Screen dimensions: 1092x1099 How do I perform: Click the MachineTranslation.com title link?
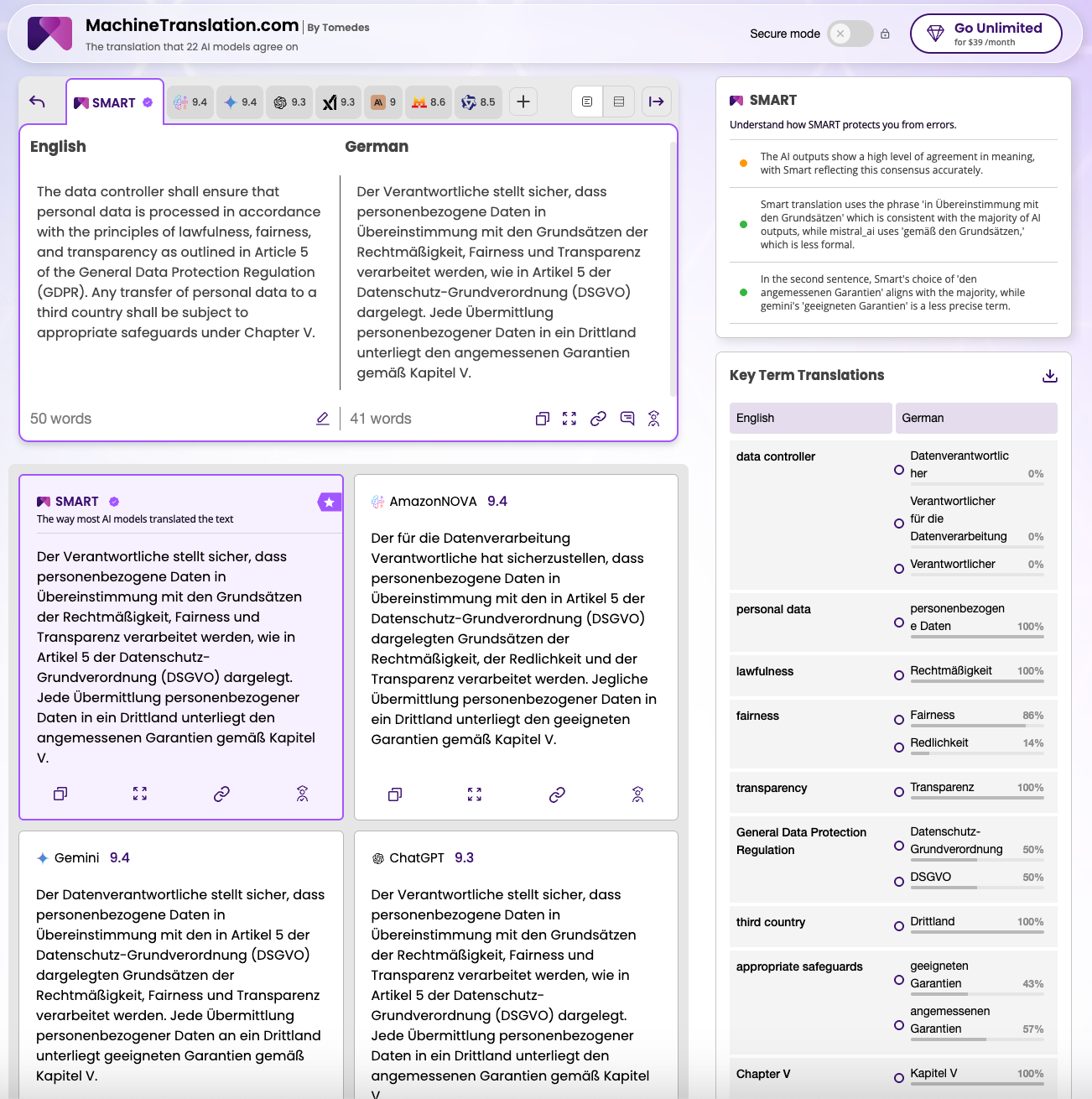[192, 25]
